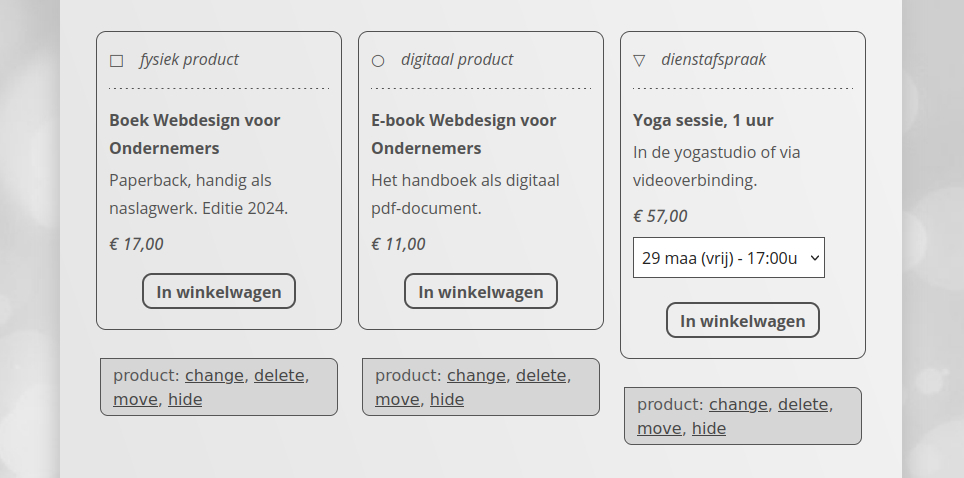The image size is (964, 478).
Task: Move the Yoga sessie product
Action: point(659,429)
